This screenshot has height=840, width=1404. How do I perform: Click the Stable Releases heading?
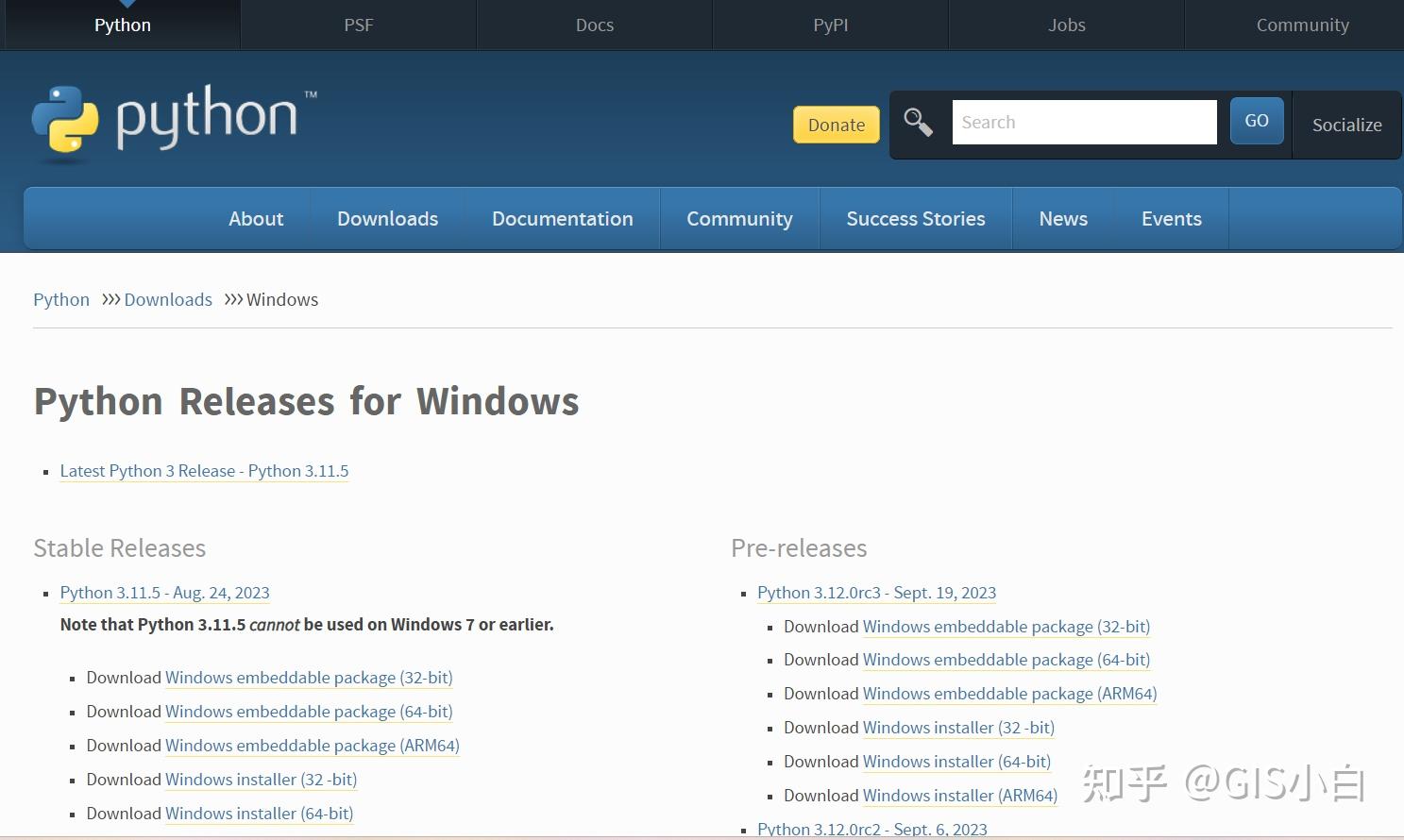(x=120, y=548)
